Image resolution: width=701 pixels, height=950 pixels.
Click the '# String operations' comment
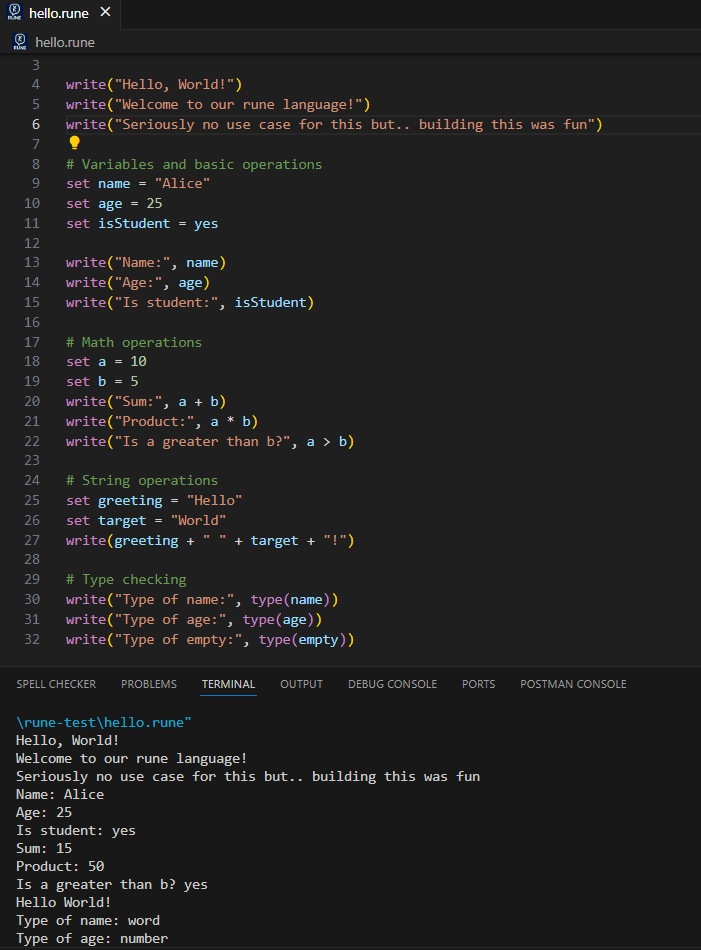[142, 480]
